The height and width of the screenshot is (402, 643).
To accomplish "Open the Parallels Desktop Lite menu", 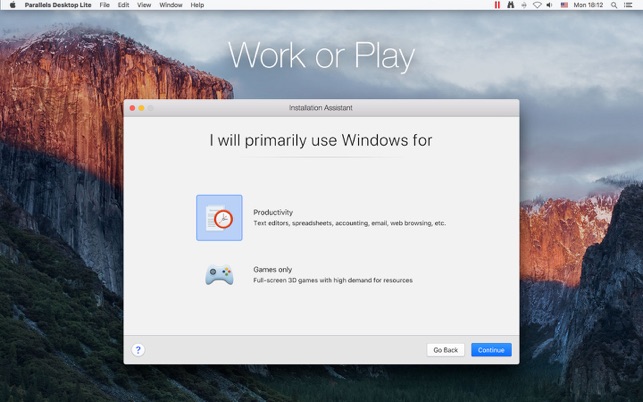I will coord(58,5).
